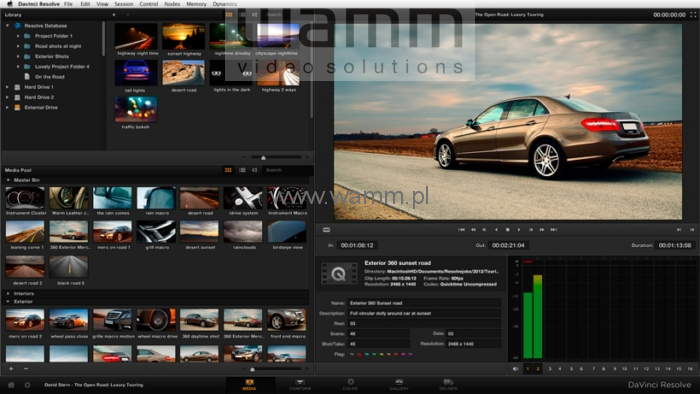
Task: Toggle fullscreen viewer icon beside the timecode
Action: pos(693,15)
